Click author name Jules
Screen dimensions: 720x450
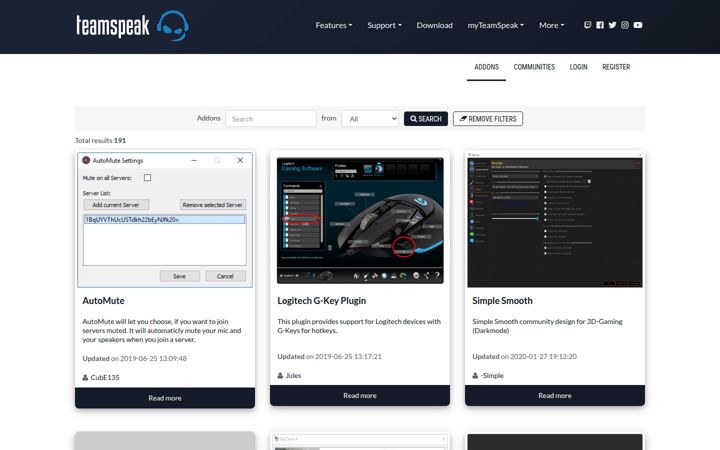[293, 375]
